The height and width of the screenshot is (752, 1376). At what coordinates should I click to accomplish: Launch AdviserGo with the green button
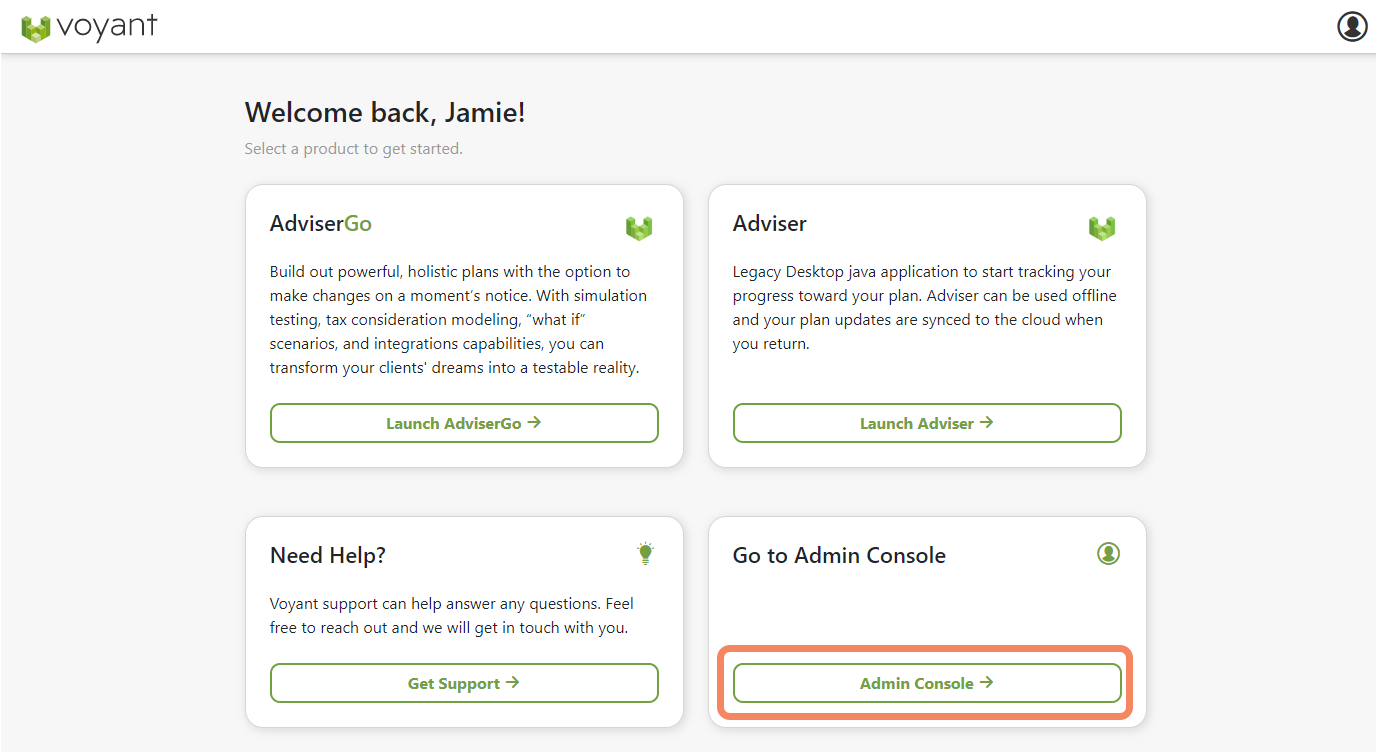click(464, 423)
